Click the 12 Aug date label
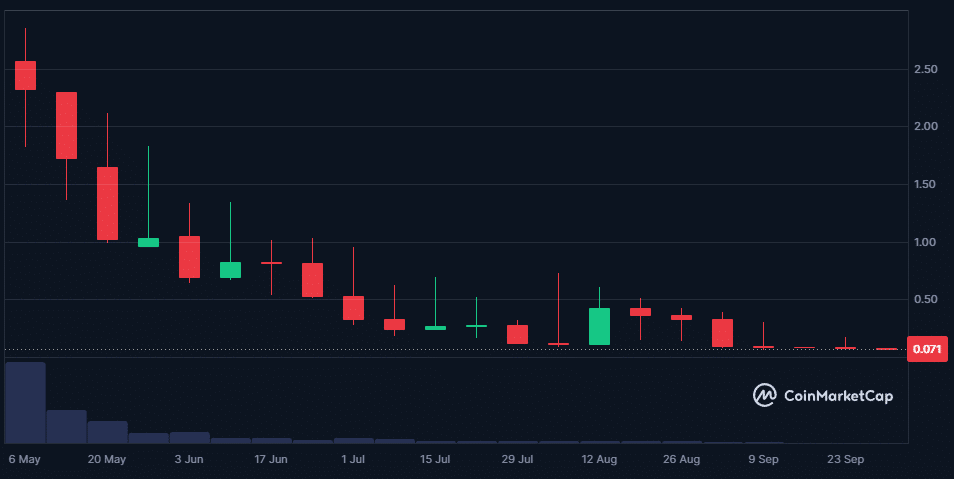The width and height of the screenshot is (954, 479). 599,460
